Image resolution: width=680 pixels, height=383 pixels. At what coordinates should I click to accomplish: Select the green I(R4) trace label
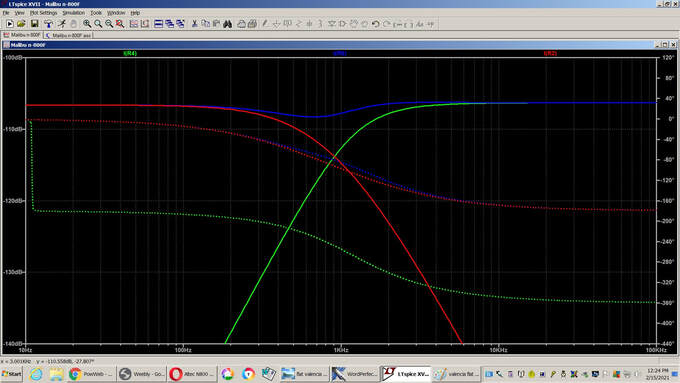130,53
